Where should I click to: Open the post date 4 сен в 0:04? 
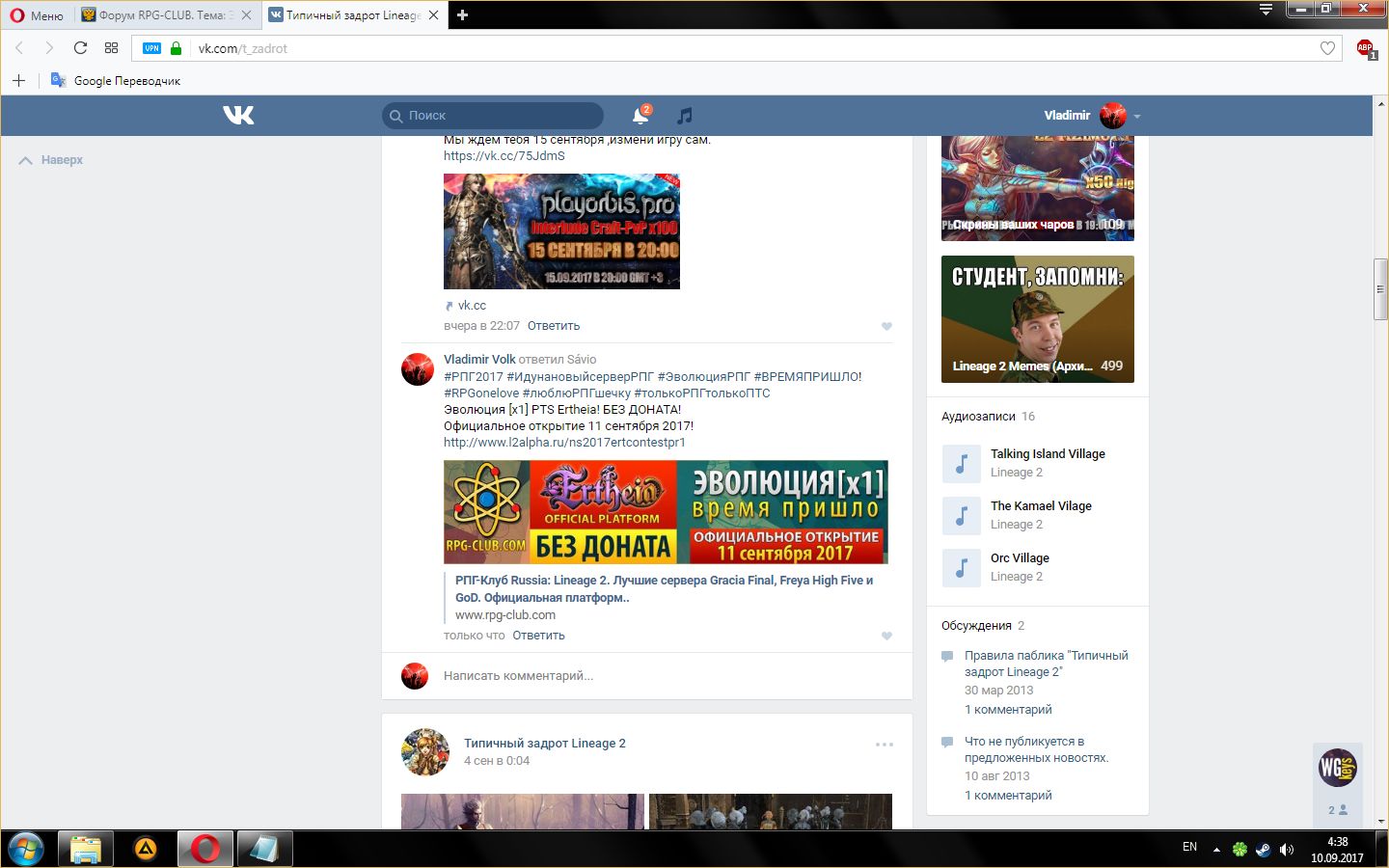(497, 761)
